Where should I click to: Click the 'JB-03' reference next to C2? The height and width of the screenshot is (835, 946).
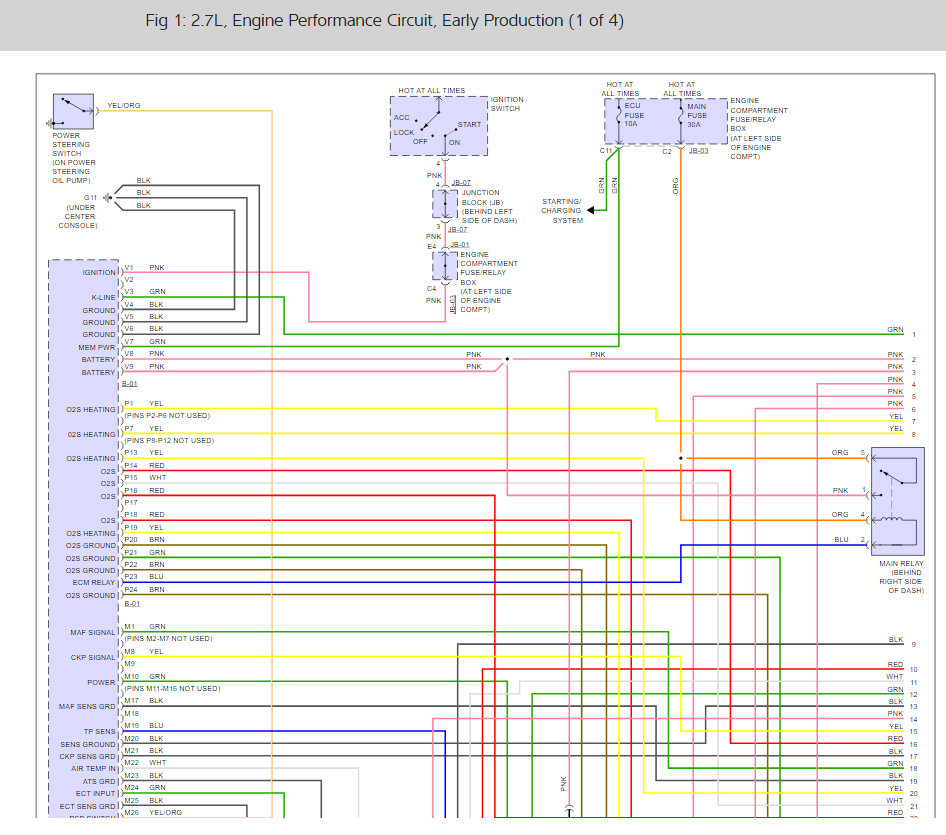(x=699, y=150)
